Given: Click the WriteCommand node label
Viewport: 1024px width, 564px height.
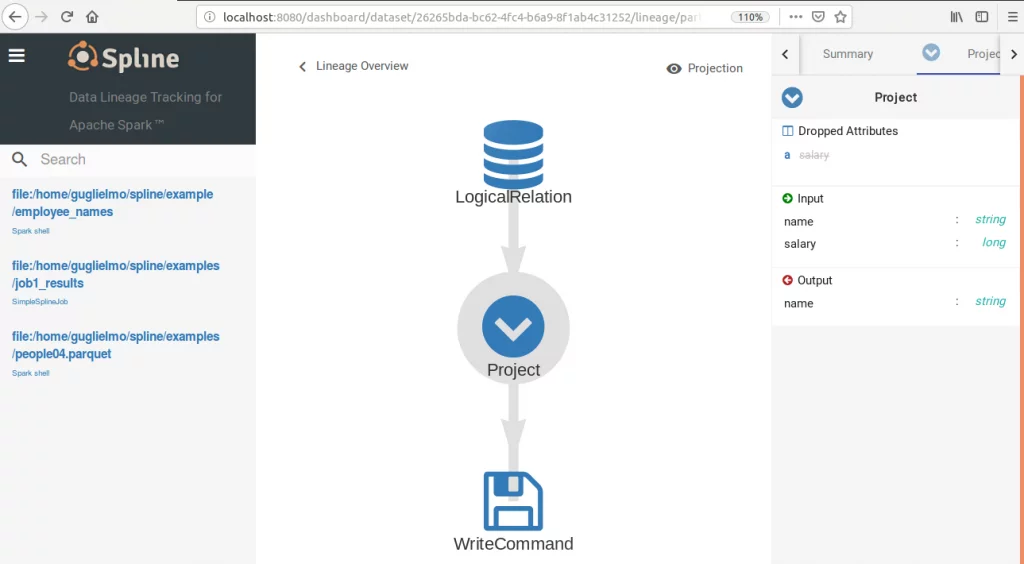Looking at the screenshot, I should (x=513, y=544).
